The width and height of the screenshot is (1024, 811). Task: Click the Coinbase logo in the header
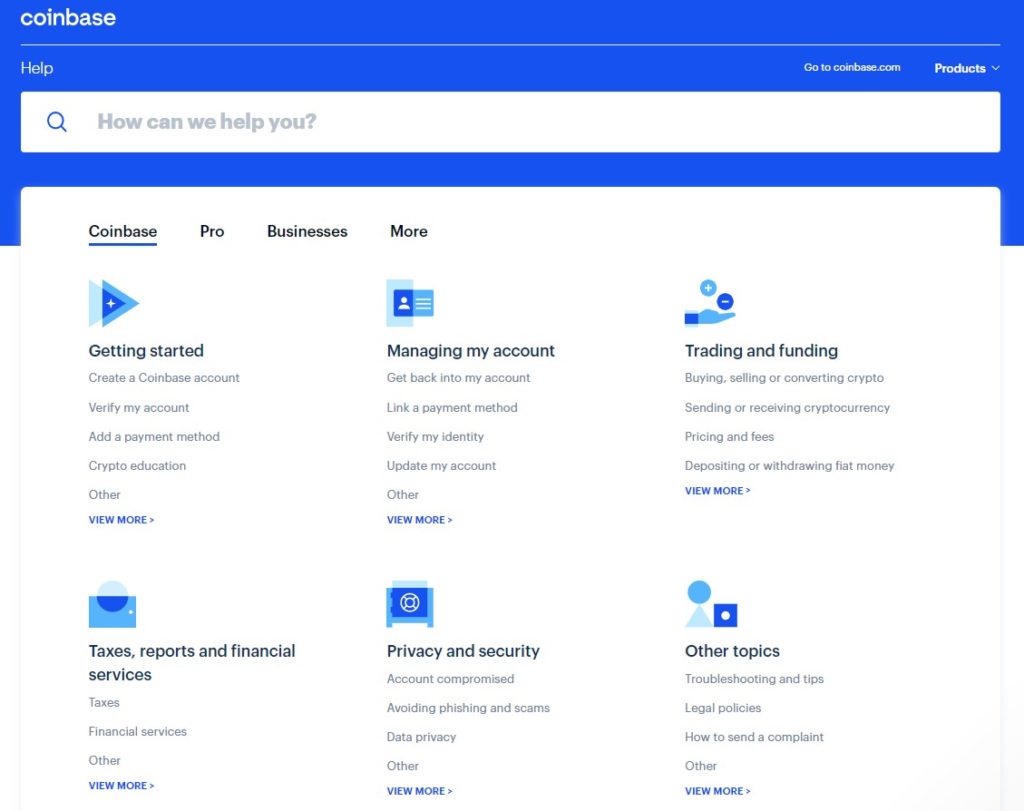pyautogui.click(x=68, y=17)
